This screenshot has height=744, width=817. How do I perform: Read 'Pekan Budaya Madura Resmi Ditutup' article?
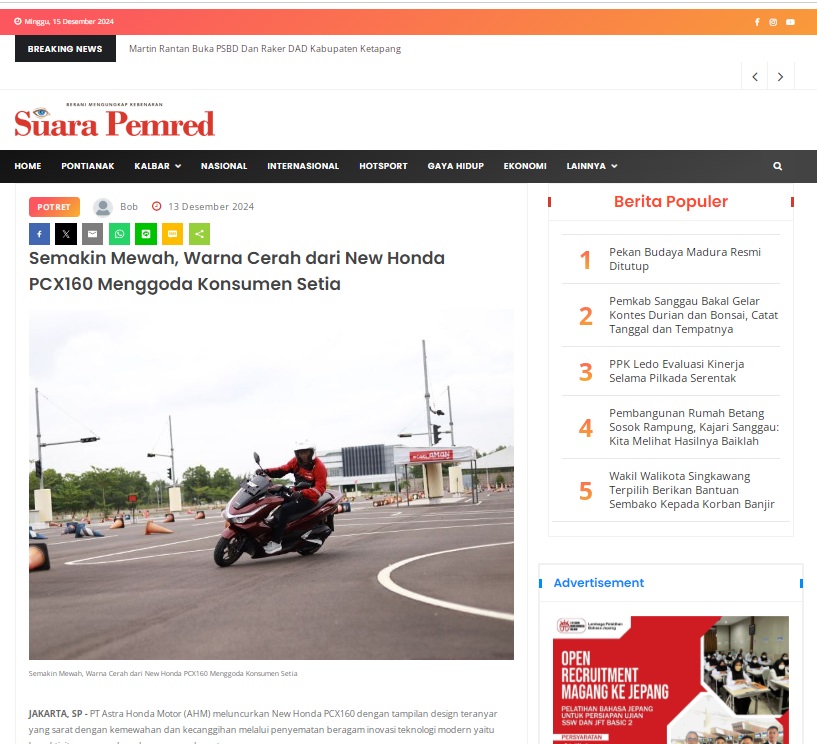685,259
